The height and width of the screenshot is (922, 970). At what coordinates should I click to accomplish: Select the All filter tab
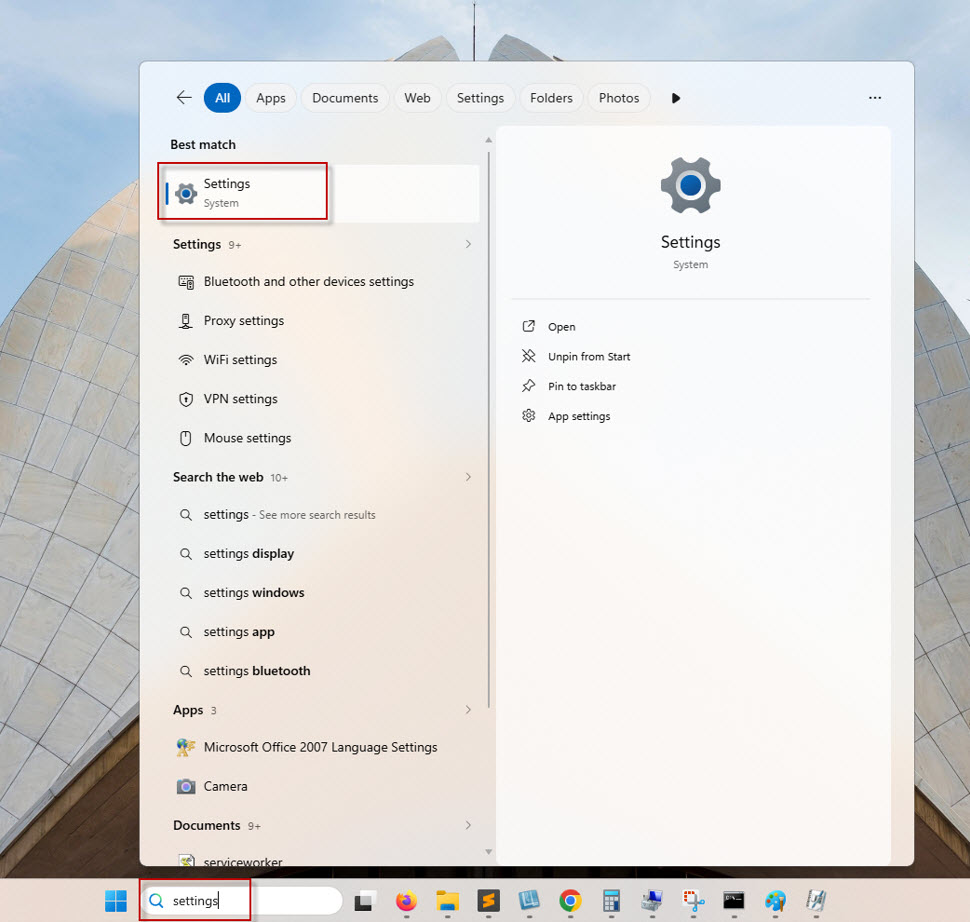coord(222,98)
